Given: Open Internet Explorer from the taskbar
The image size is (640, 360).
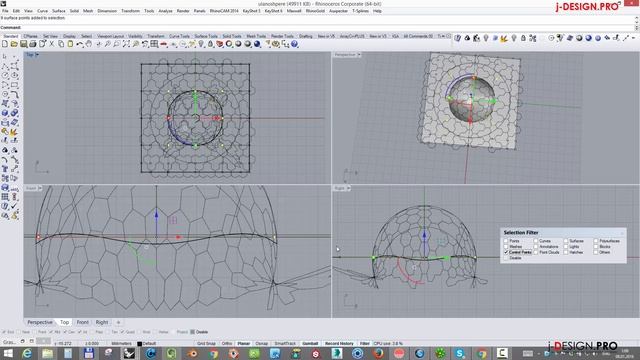Looking at the screenshot, I should tap(27, 353).
